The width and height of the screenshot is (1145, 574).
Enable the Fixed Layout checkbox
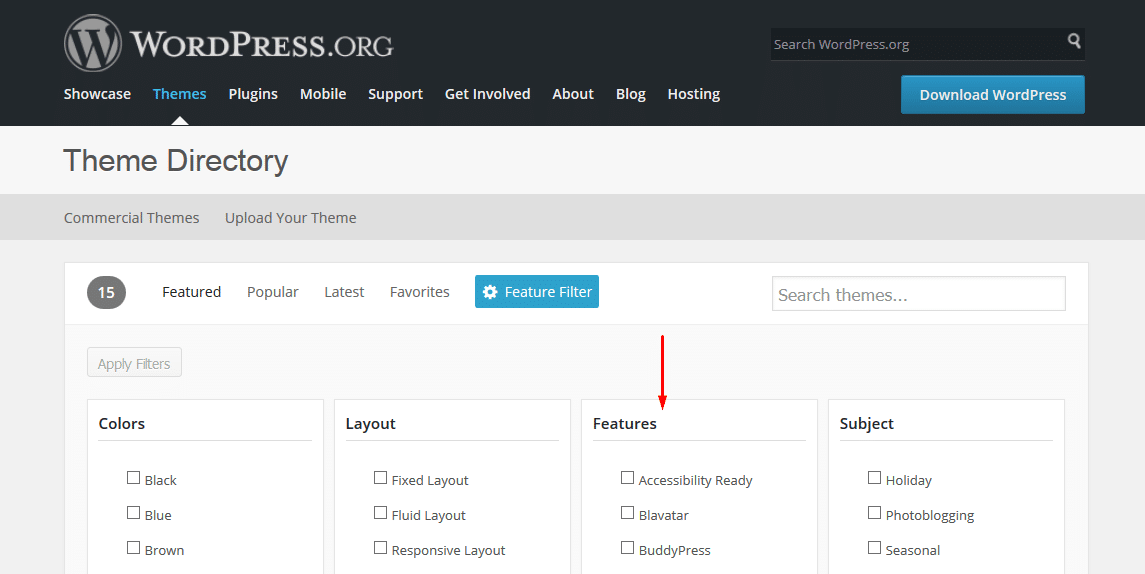(x=380, y=478)
